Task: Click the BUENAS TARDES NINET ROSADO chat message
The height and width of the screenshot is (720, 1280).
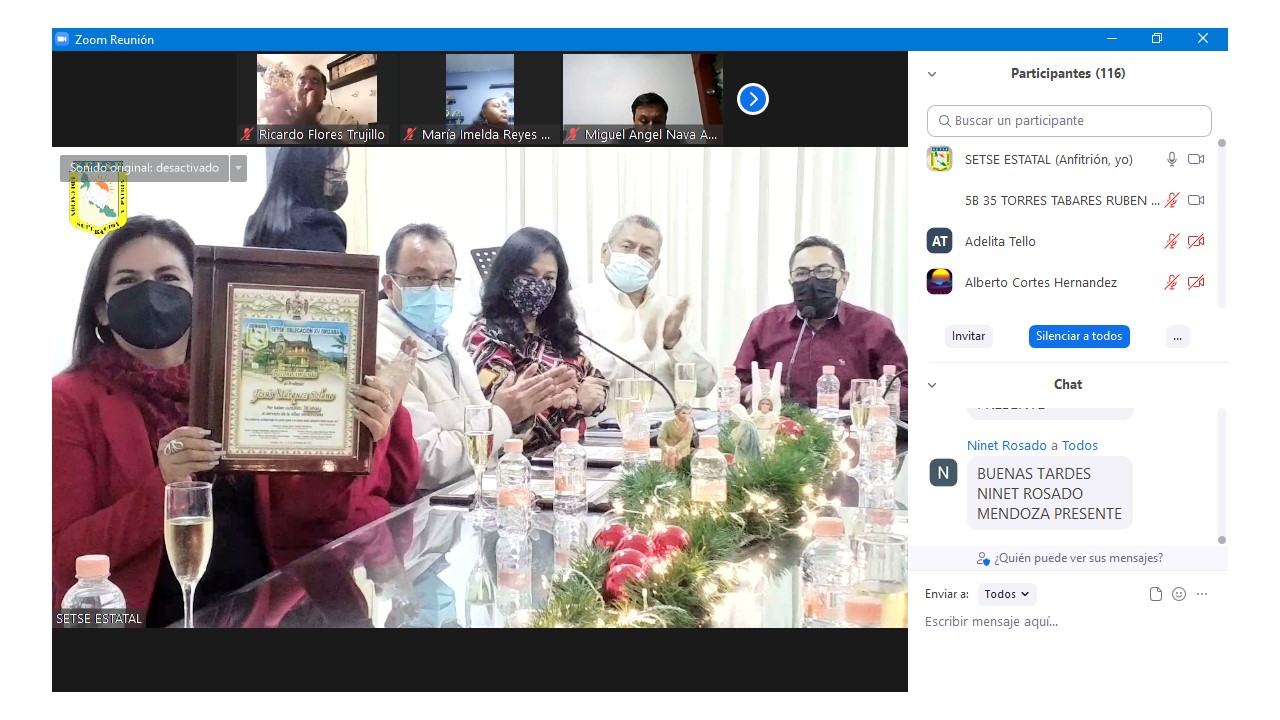Action: [x=1049, y=493]
